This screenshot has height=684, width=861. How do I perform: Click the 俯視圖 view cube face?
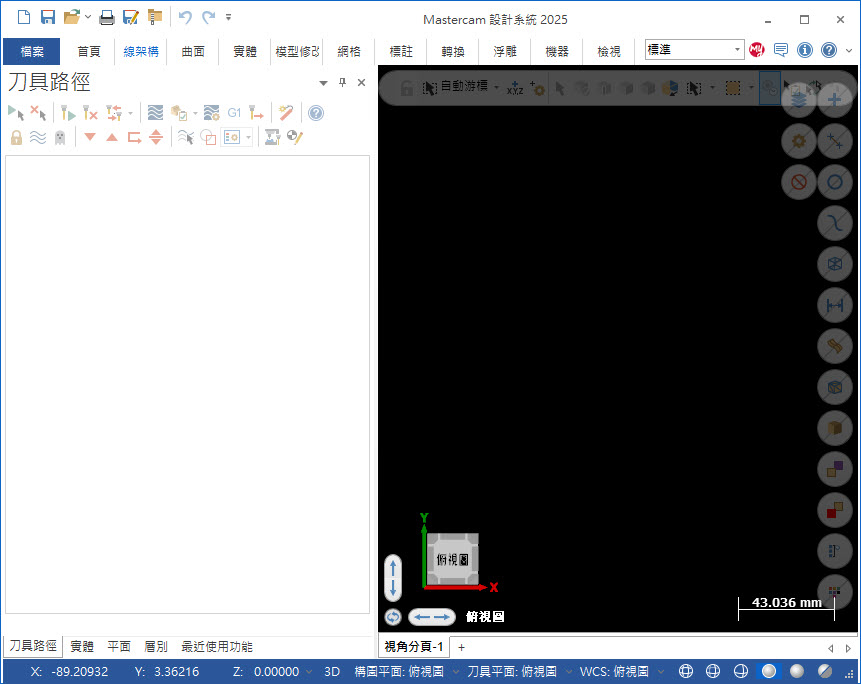click(452, 559)
